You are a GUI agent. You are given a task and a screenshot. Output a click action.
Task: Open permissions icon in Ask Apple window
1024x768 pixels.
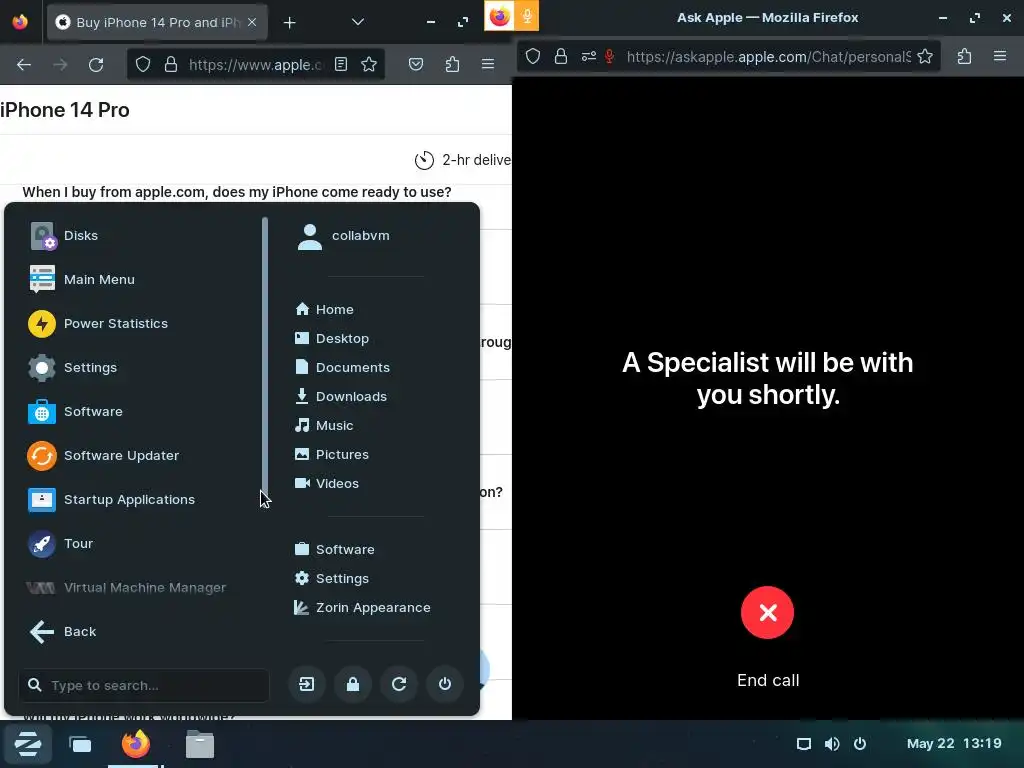(588, 56)
